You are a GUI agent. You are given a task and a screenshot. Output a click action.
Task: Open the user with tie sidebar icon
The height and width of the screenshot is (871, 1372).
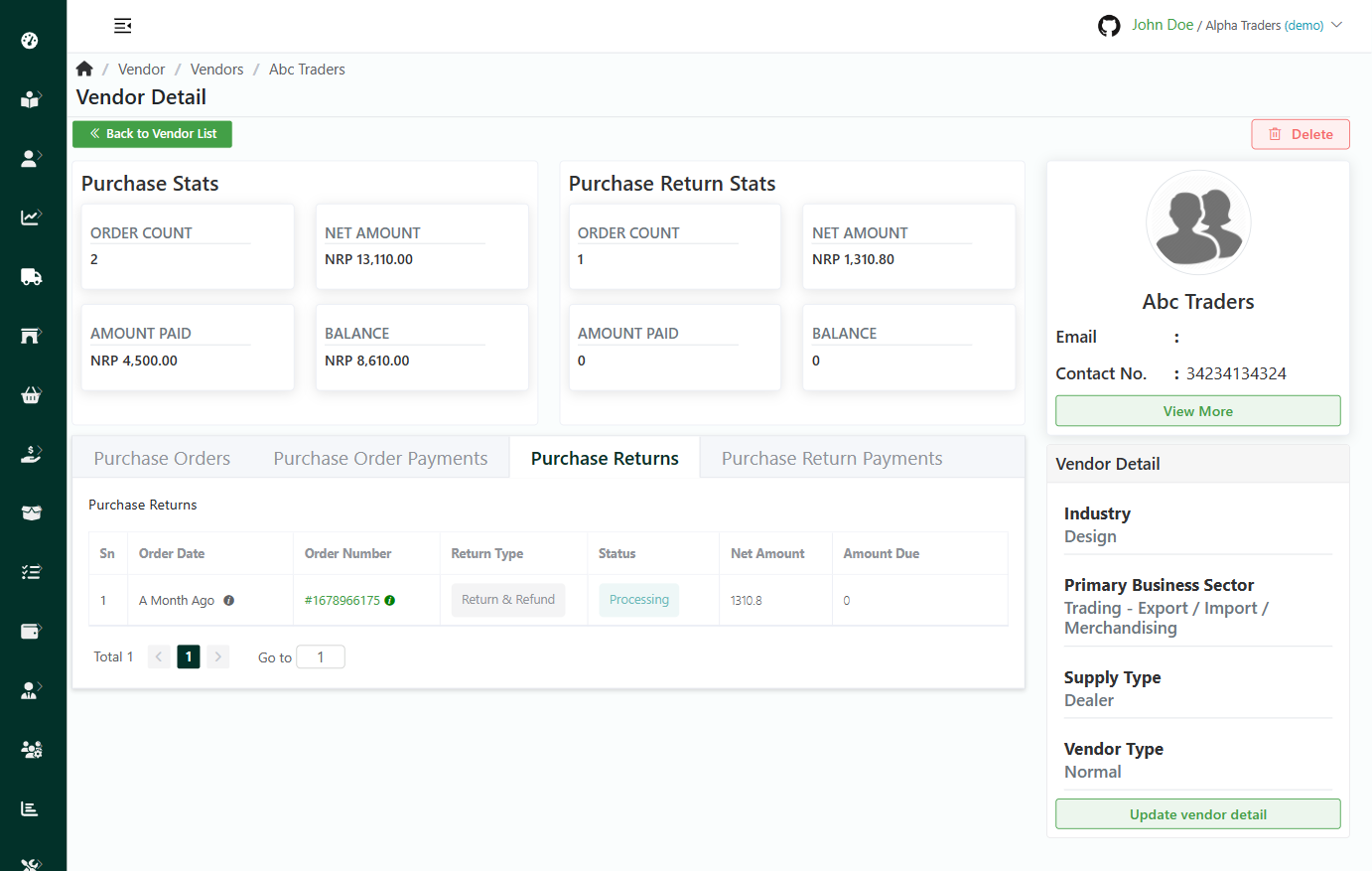click(31, 690)
